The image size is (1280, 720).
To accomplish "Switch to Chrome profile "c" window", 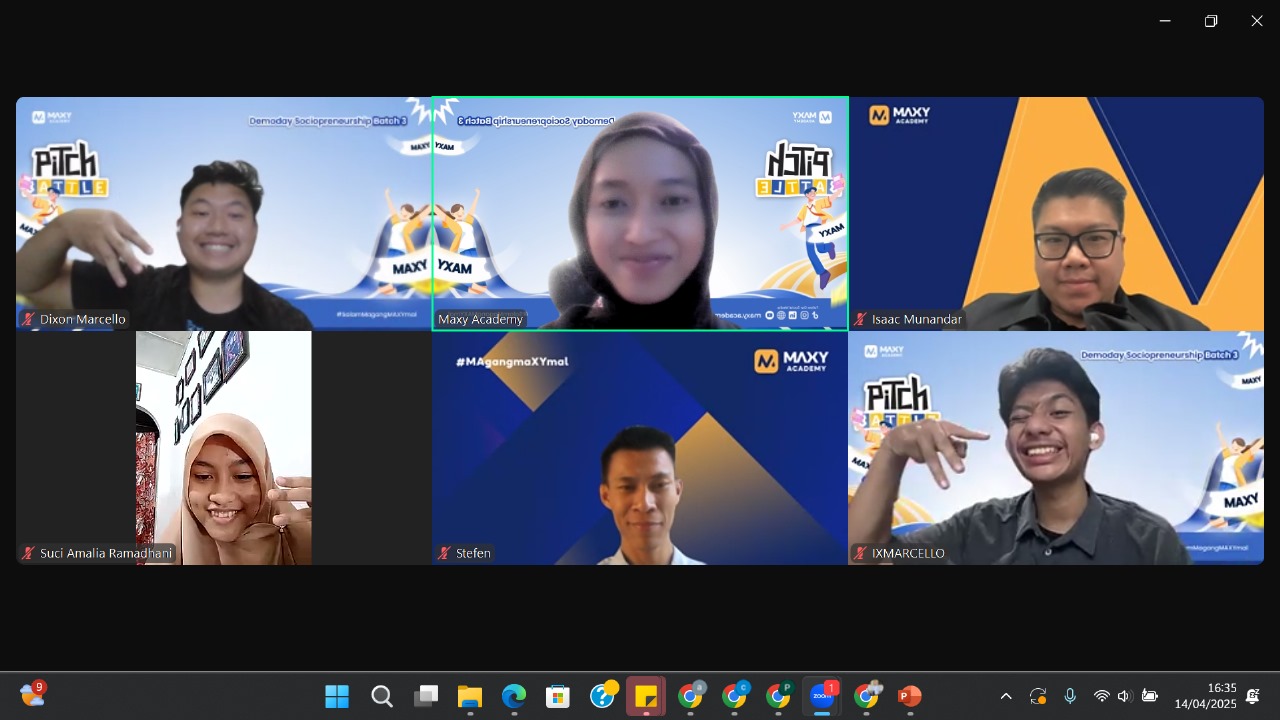I will [x=735, y=695].
